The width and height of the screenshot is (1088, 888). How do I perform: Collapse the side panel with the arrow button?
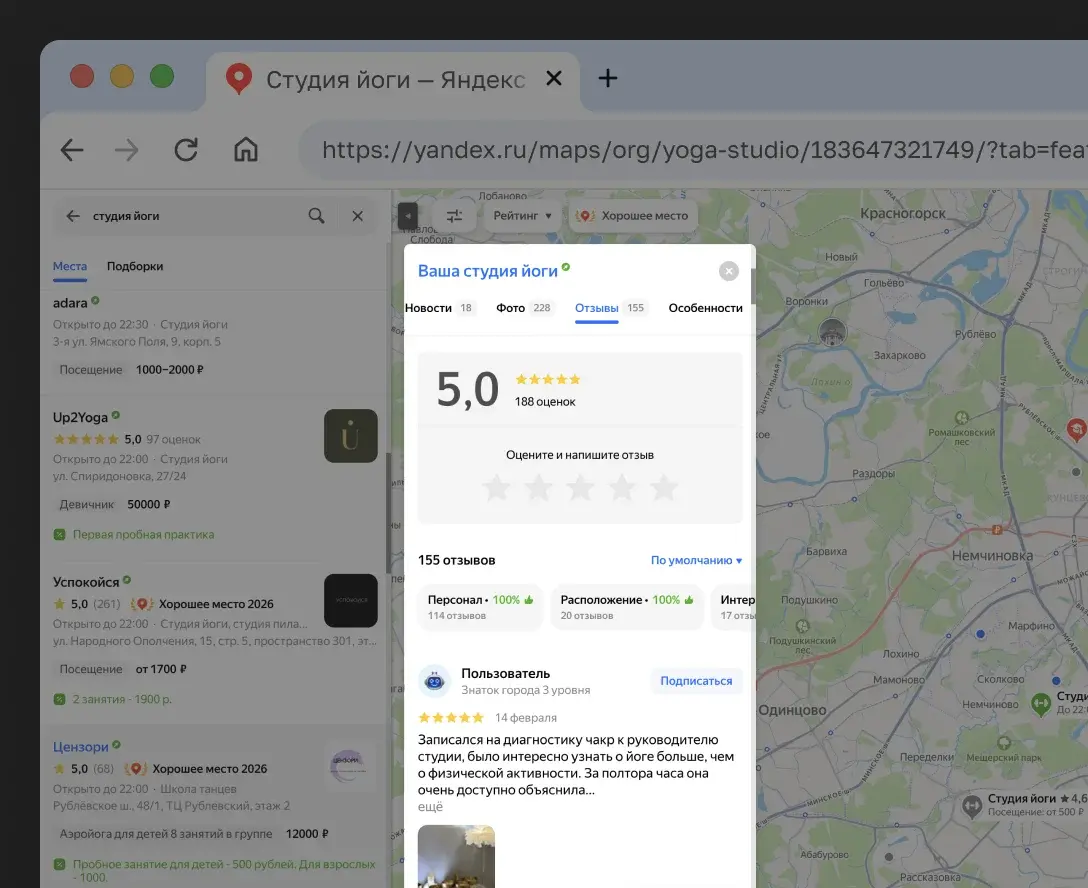pyautogui.click(x=408, y=216)
